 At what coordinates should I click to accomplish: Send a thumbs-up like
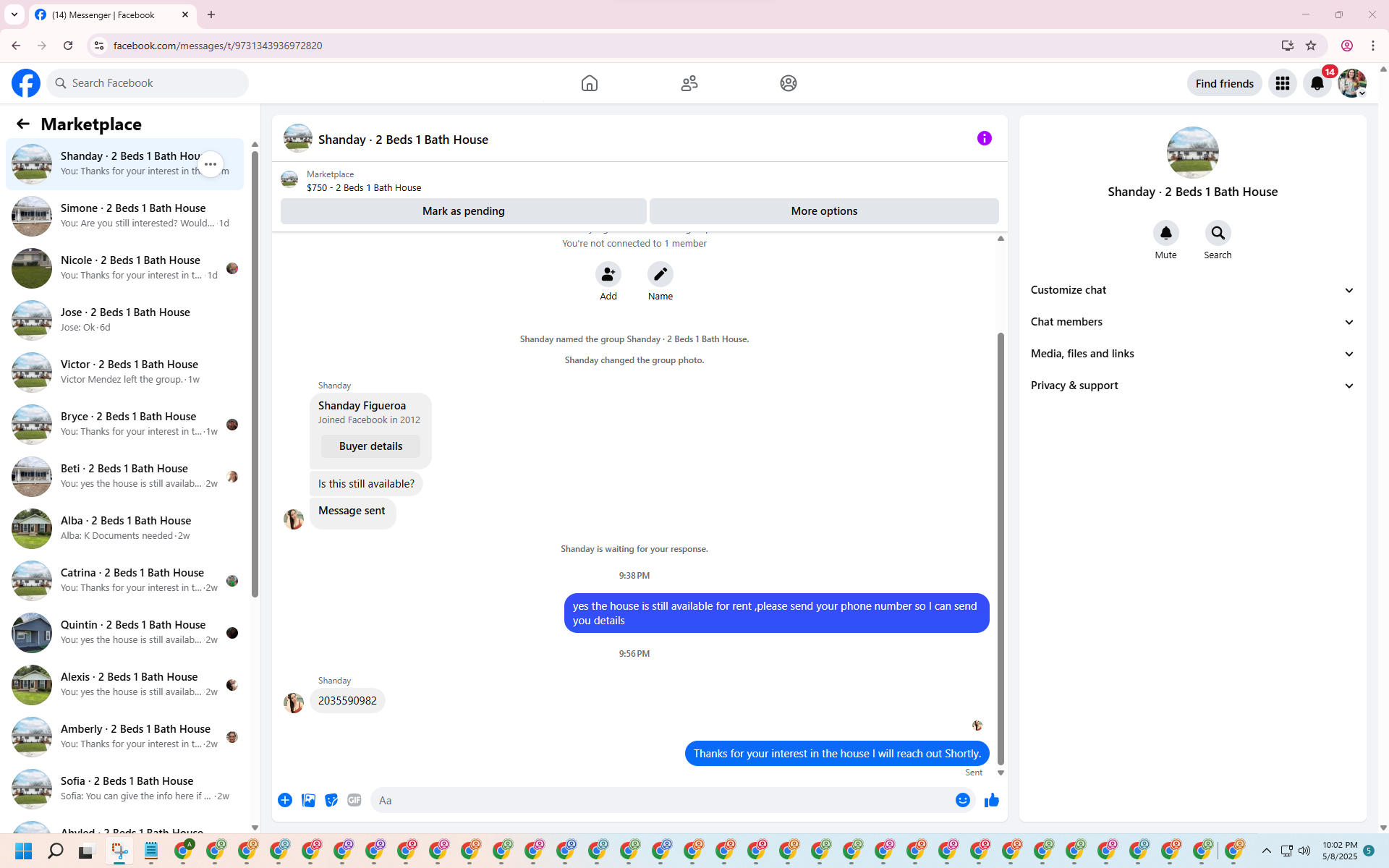point(992,800)
